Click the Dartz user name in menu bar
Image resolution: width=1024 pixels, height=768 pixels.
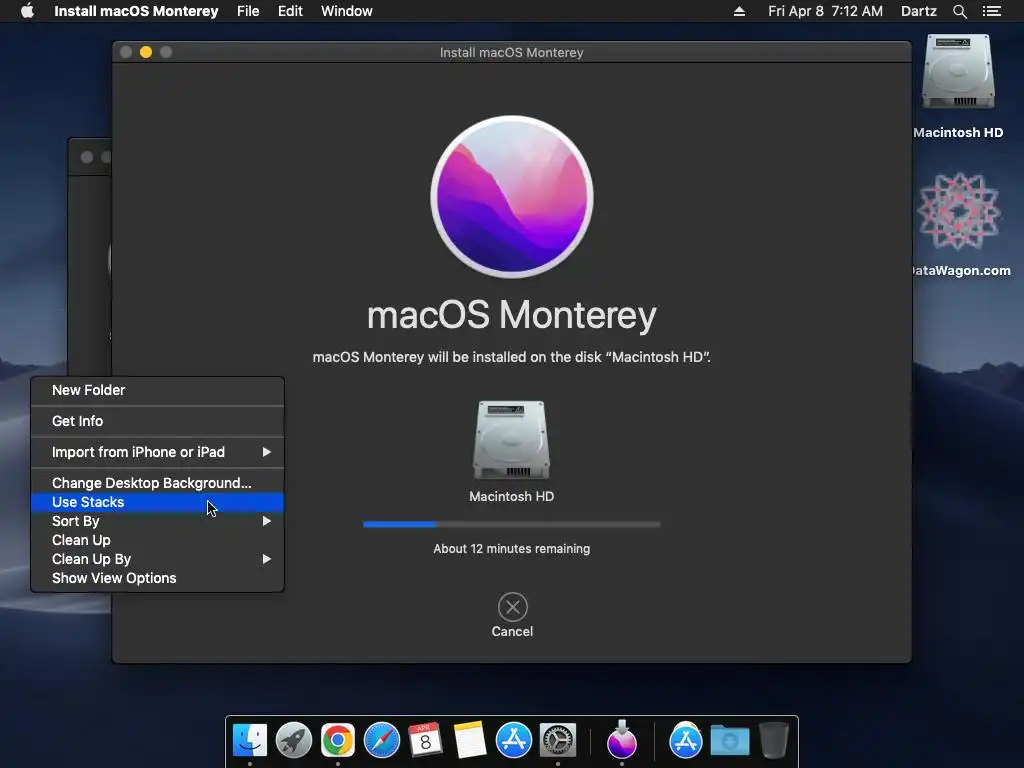919,11
